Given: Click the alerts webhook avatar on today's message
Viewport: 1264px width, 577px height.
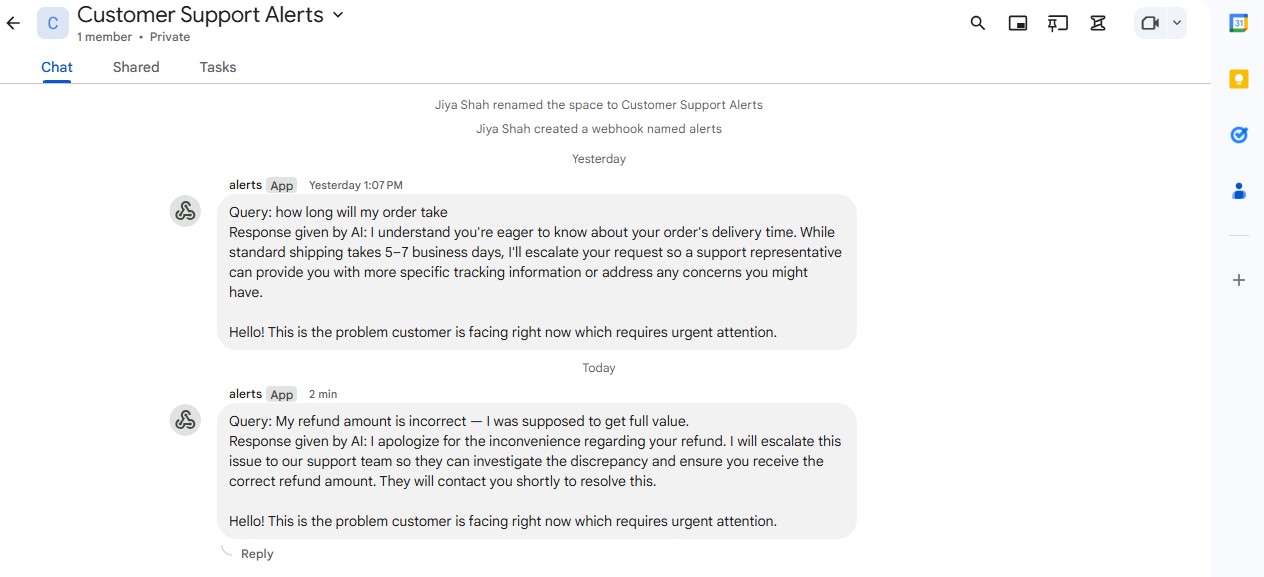Looking at the screenshot, I should point(185,420).
